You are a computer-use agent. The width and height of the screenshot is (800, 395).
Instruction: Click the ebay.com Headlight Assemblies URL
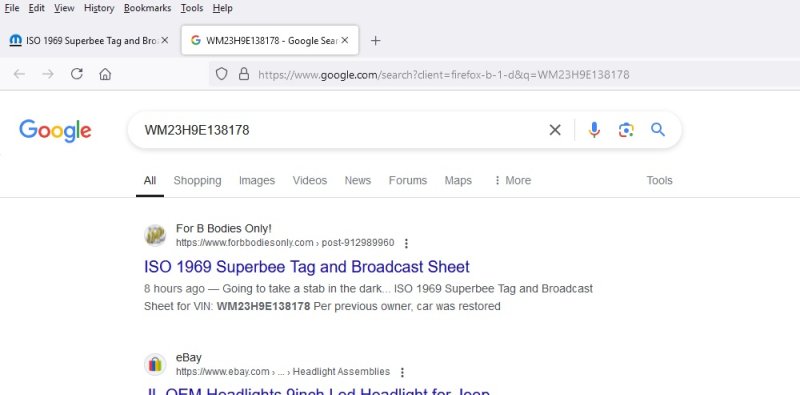283,372
